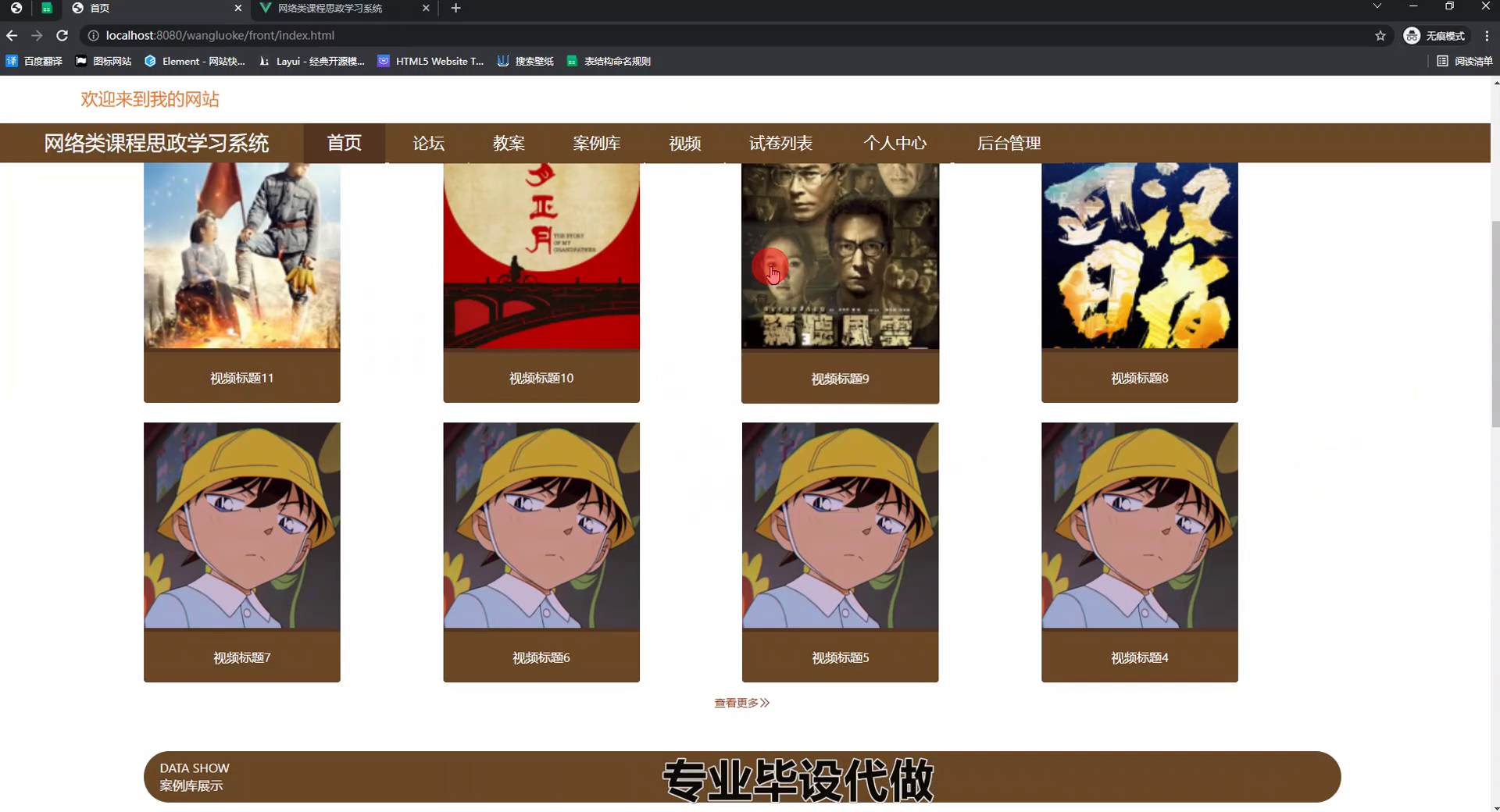This screenshot has height=812, width=1500.
Task: Select 首页 in the navigation bar
Action: click(x=345, y=143)
